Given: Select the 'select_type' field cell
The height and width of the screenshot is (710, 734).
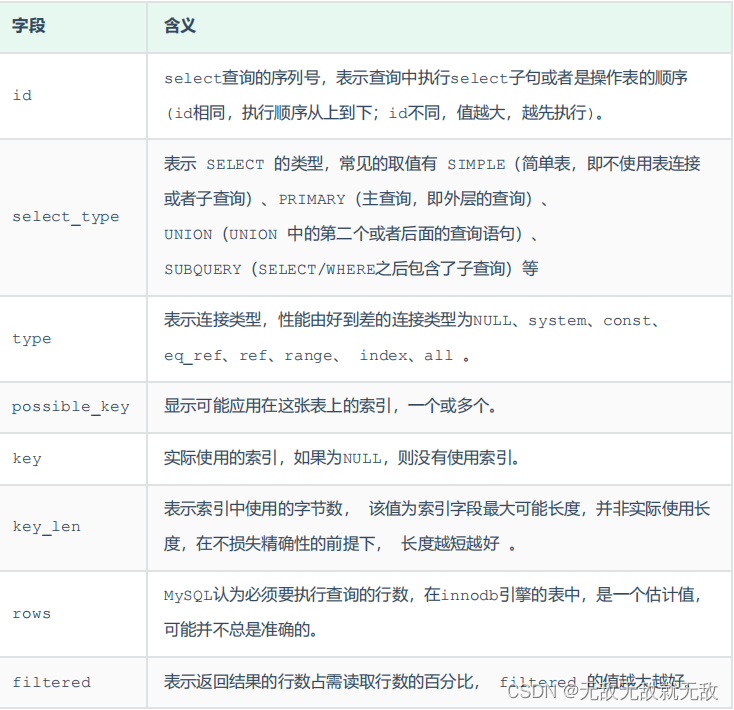Looking at the screenshot, I should (x=73, y=217).
